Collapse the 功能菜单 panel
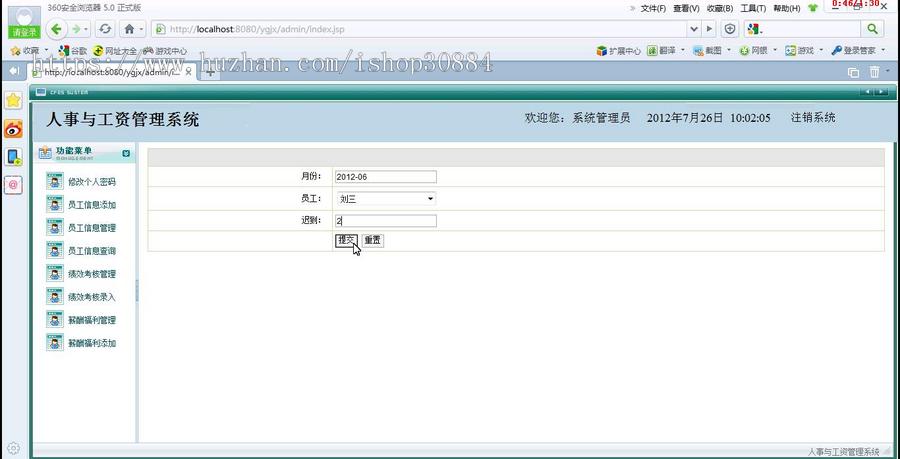The height and width of the screenshot is (459, 900). [126, 153]
